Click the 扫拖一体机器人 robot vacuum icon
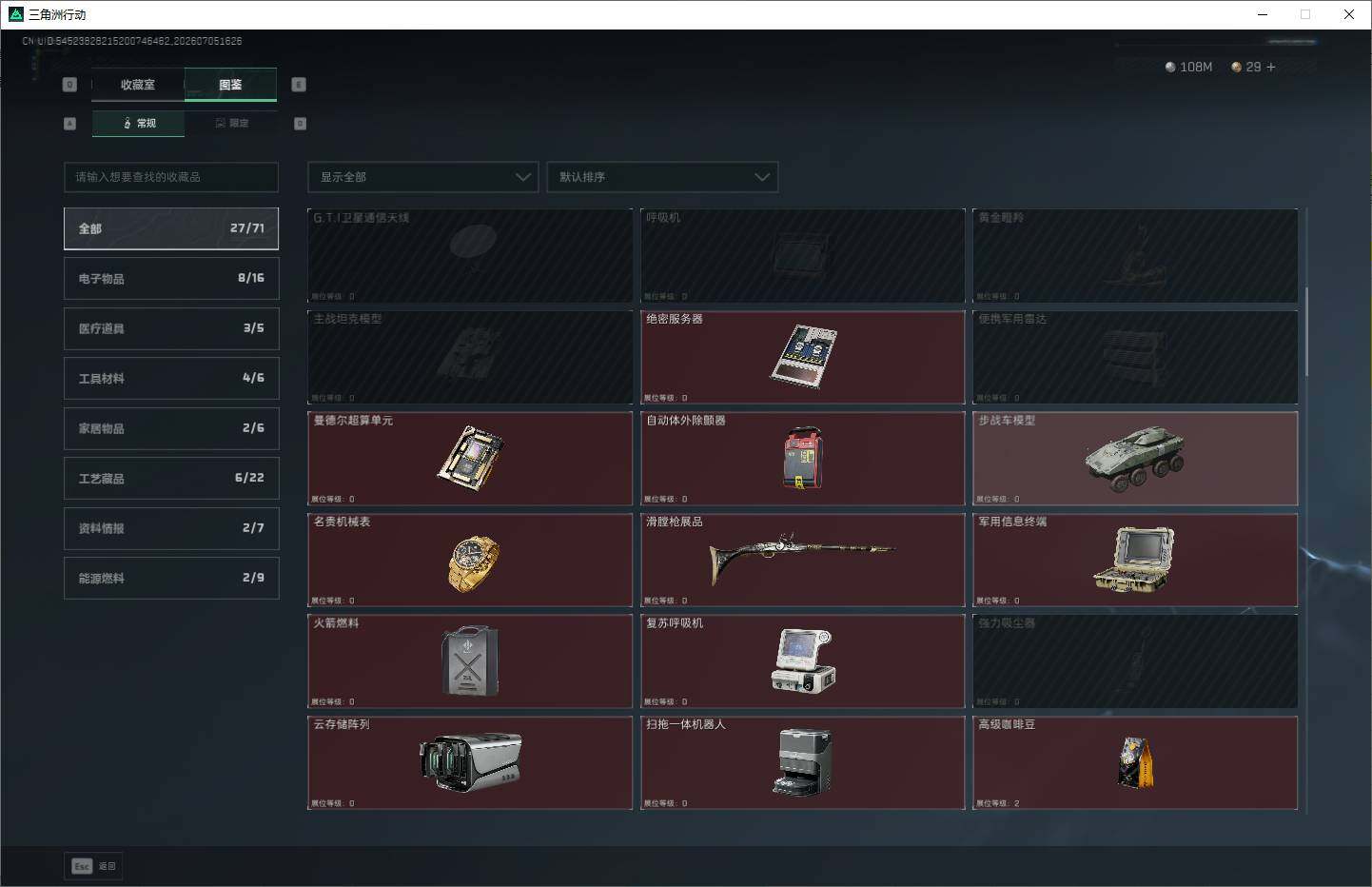The height and width of the screenshot is (887, 1372). point(803,762)
